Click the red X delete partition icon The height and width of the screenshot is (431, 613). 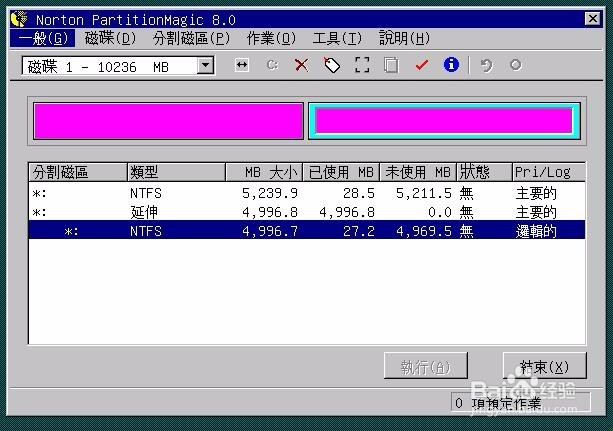tap(301, 65)
